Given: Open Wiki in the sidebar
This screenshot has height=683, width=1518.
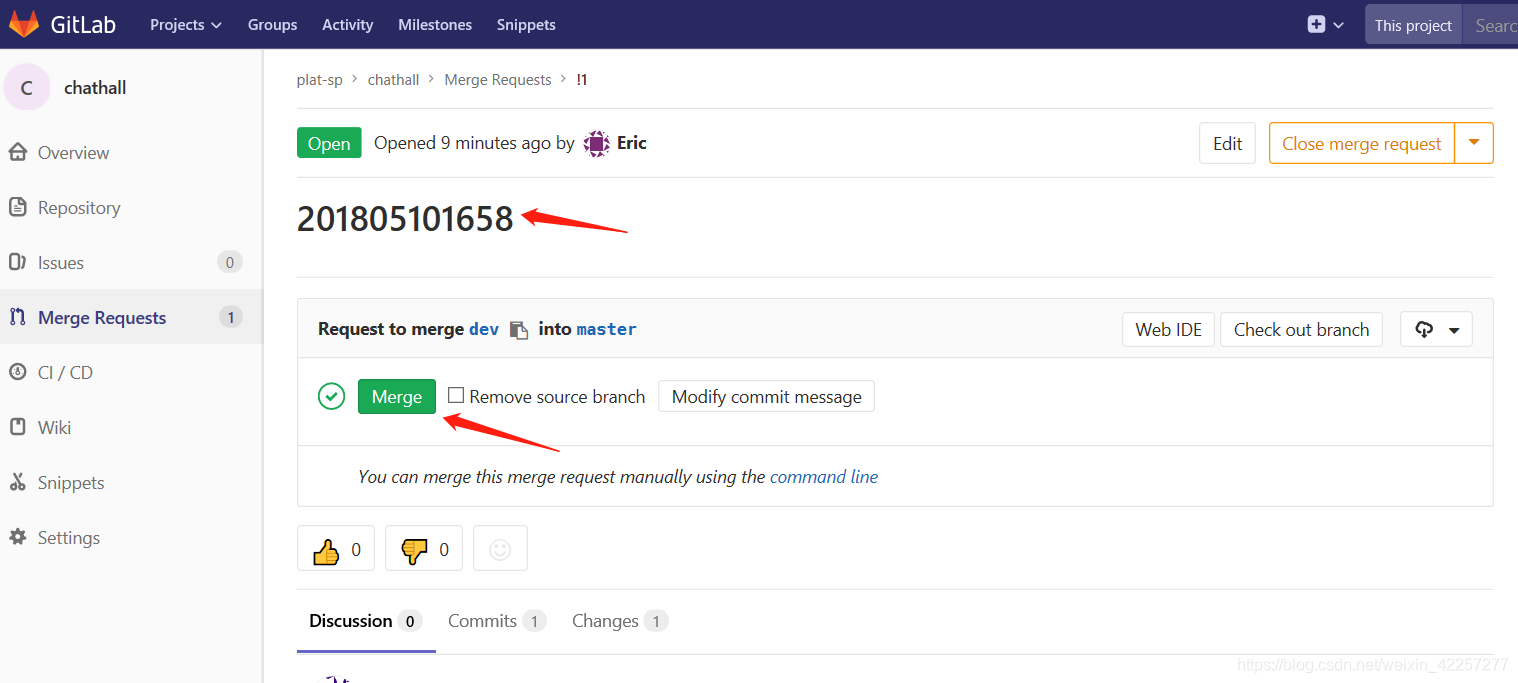Looking at the screenshot, I should click(54, 427).
